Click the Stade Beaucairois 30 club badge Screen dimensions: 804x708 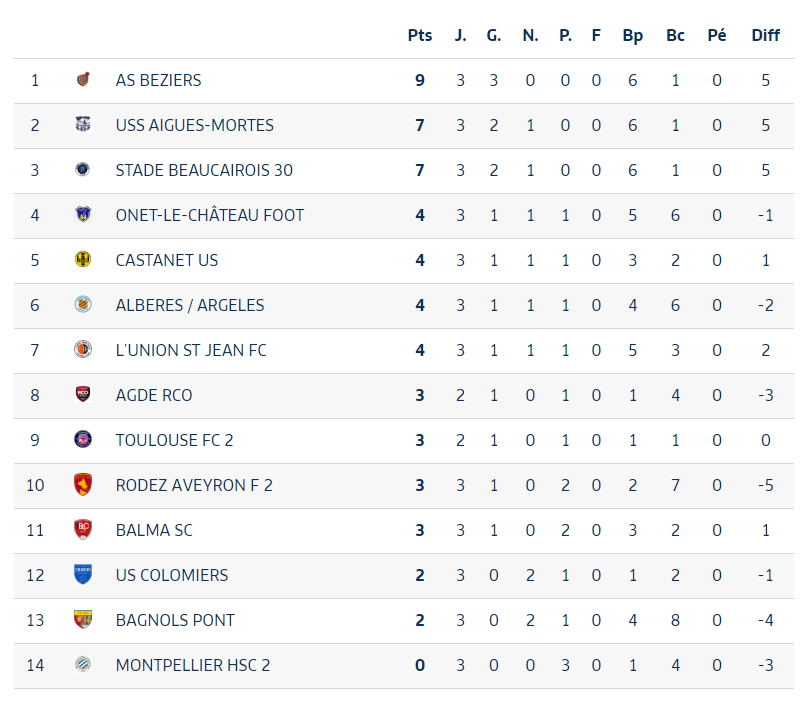(x=83, y=170)
